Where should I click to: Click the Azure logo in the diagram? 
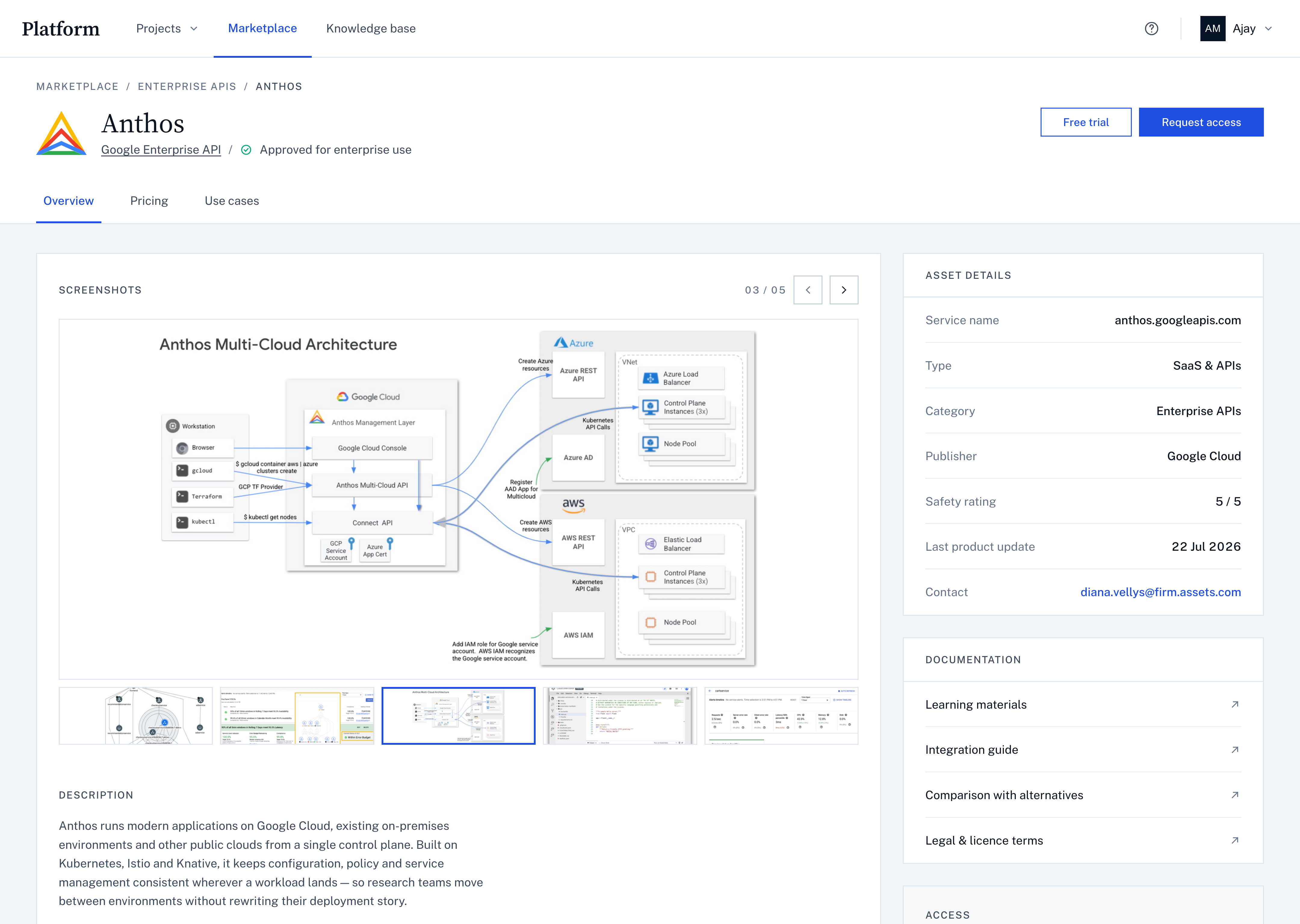[574, 343]
